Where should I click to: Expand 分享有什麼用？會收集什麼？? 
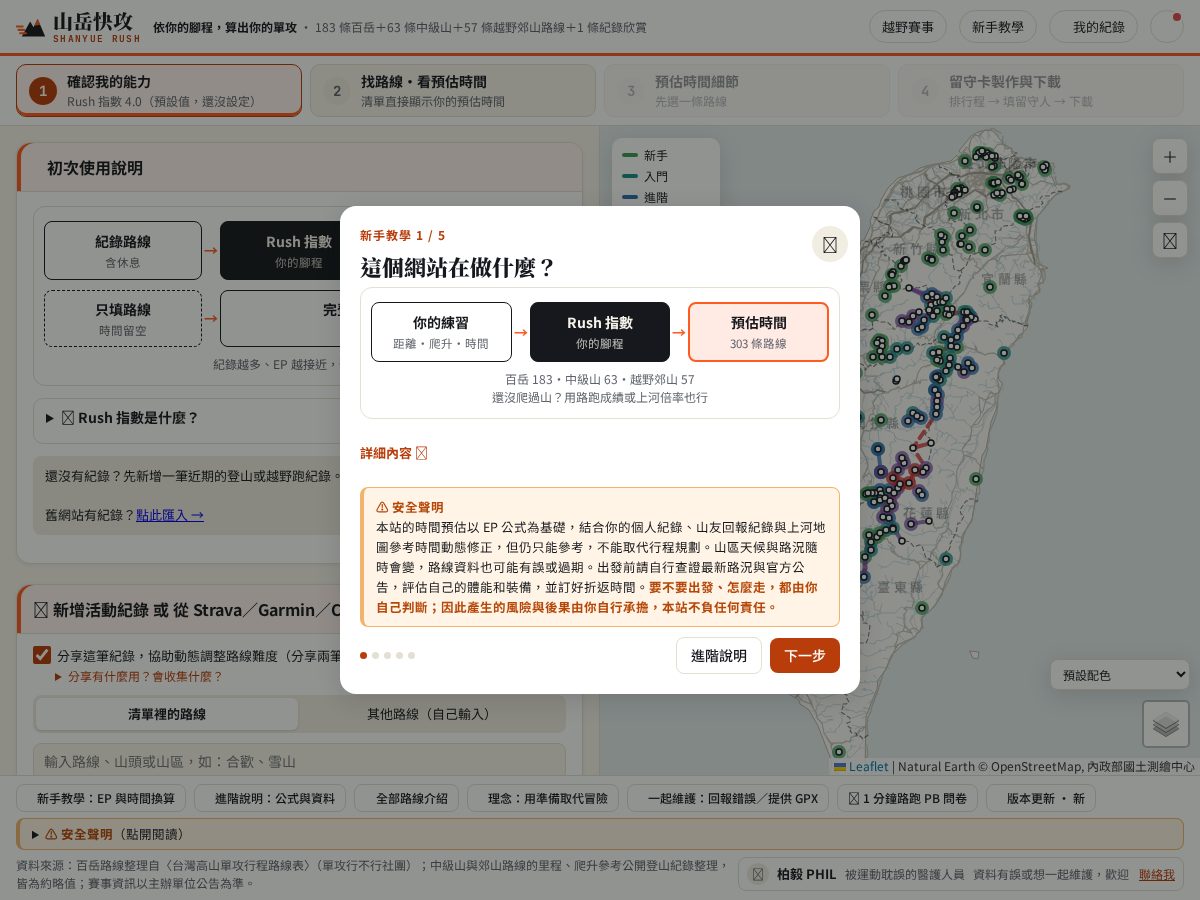tap(139, 677)
